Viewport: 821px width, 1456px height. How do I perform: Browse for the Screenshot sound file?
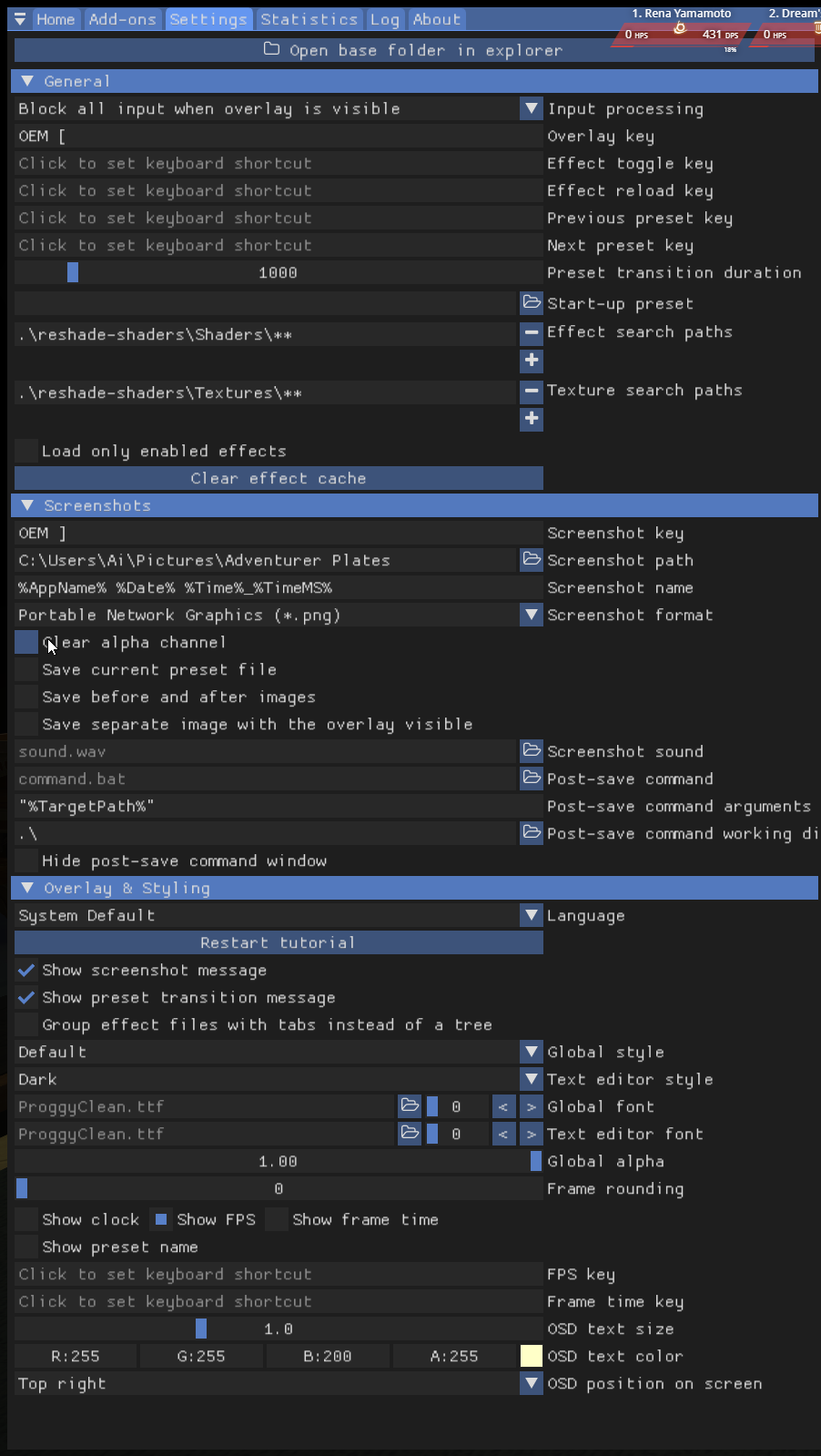(532, 750)
